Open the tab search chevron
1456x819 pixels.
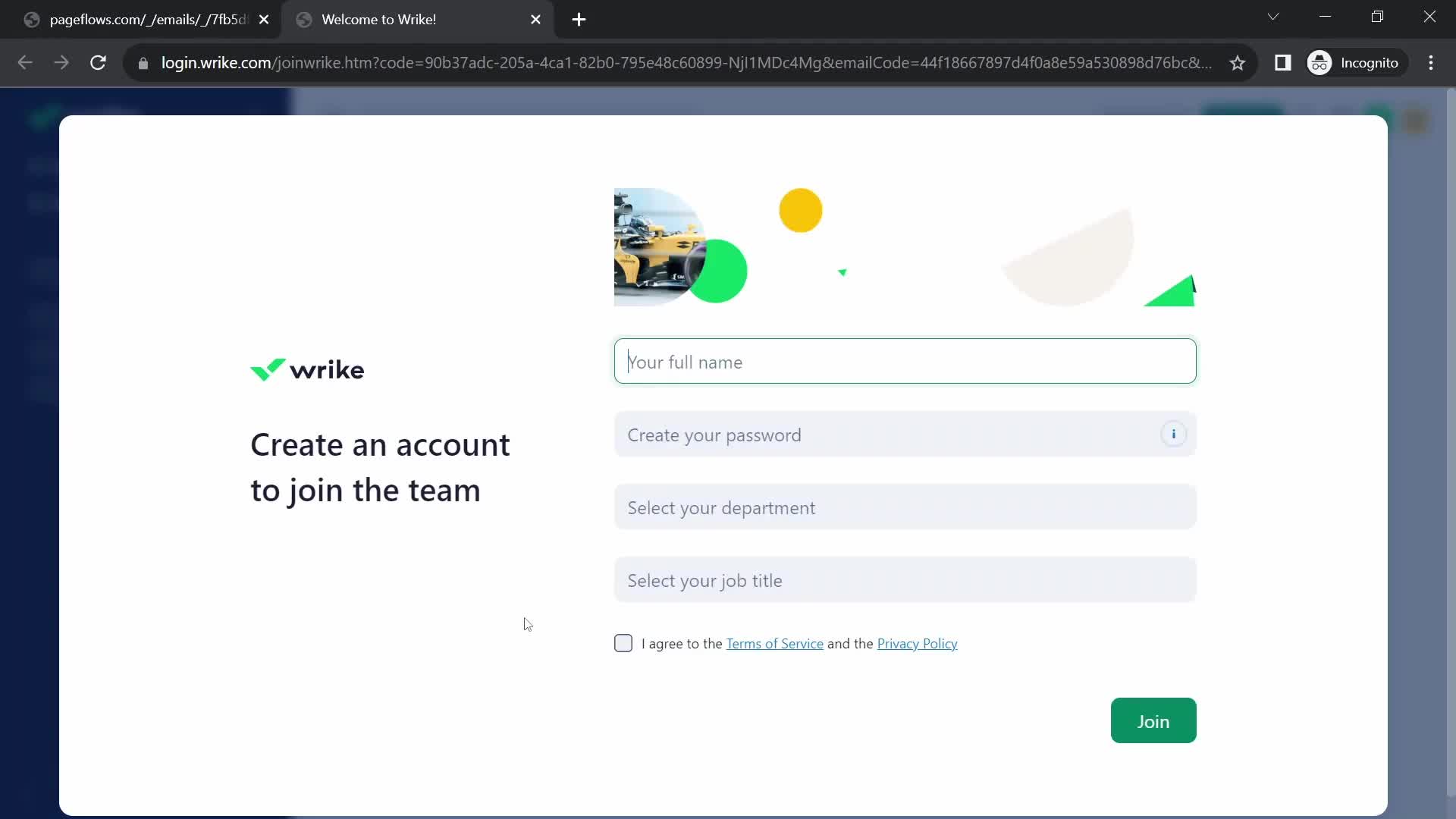[x=1273, y=17]
